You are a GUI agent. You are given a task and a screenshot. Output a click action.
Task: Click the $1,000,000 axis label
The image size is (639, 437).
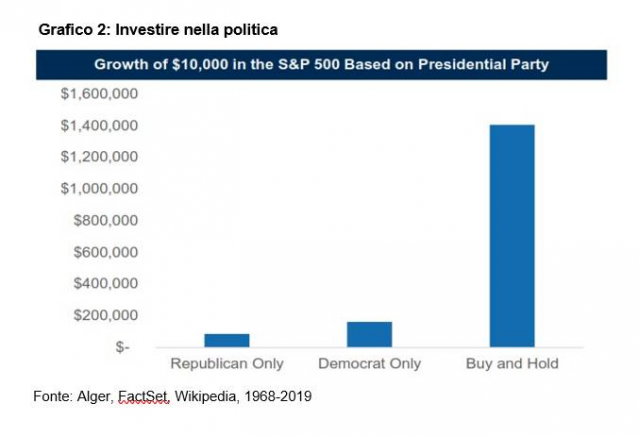(99, 188)
